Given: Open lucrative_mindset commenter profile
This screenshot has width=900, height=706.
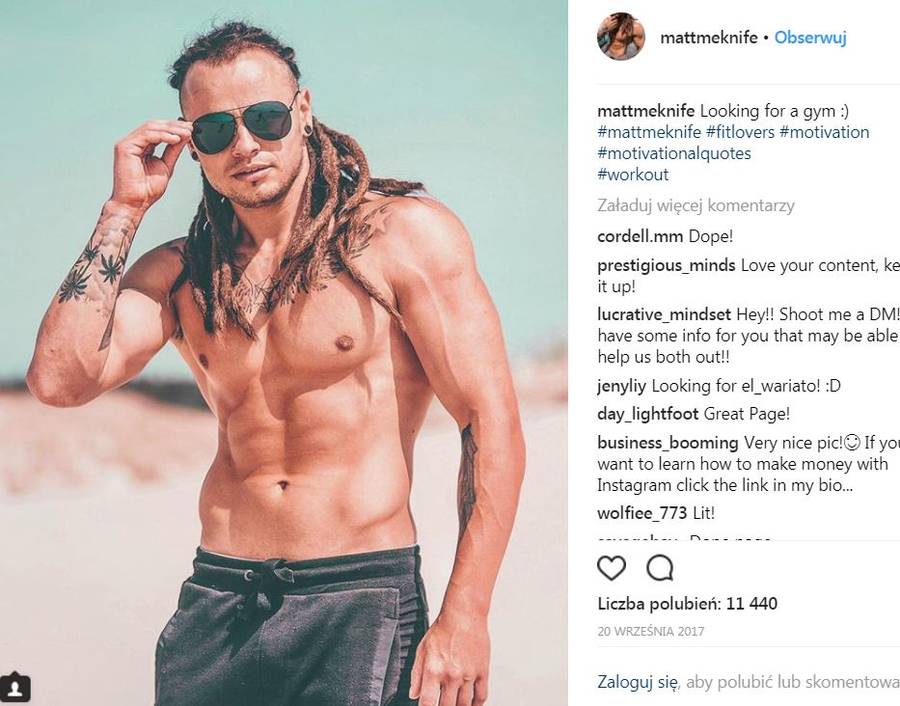Looking at the screenshot, I should pos(664,315).
